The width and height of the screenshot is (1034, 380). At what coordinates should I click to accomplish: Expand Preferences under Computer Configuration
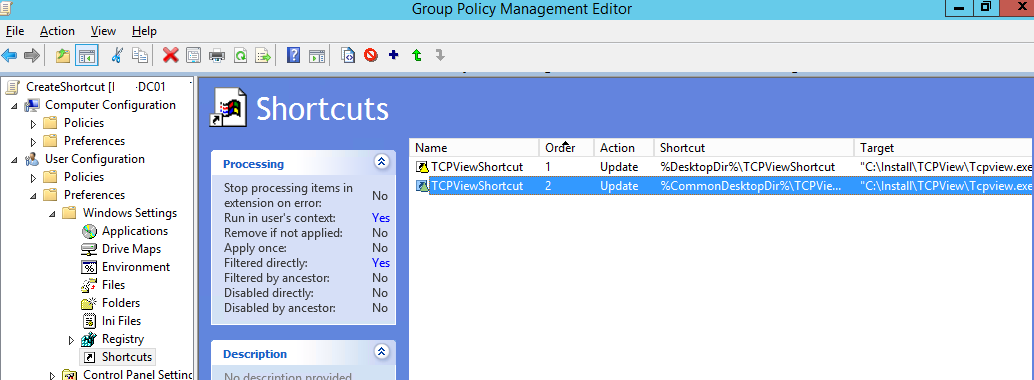click(x=34, y=141)
